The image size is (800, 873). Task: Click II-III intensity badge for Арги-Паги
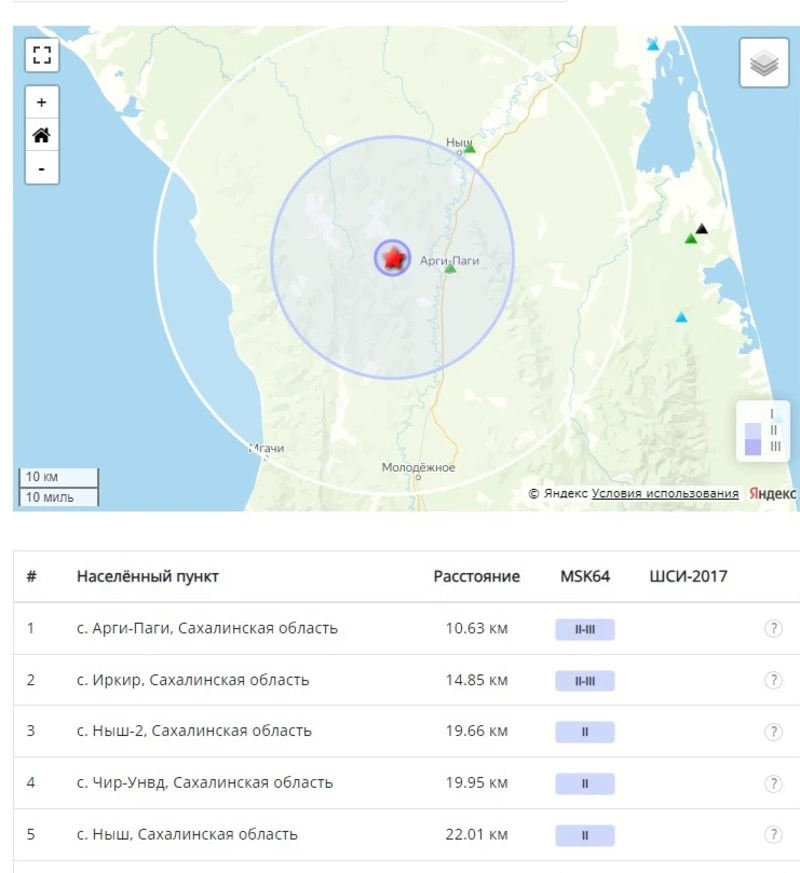click(585, 629)
